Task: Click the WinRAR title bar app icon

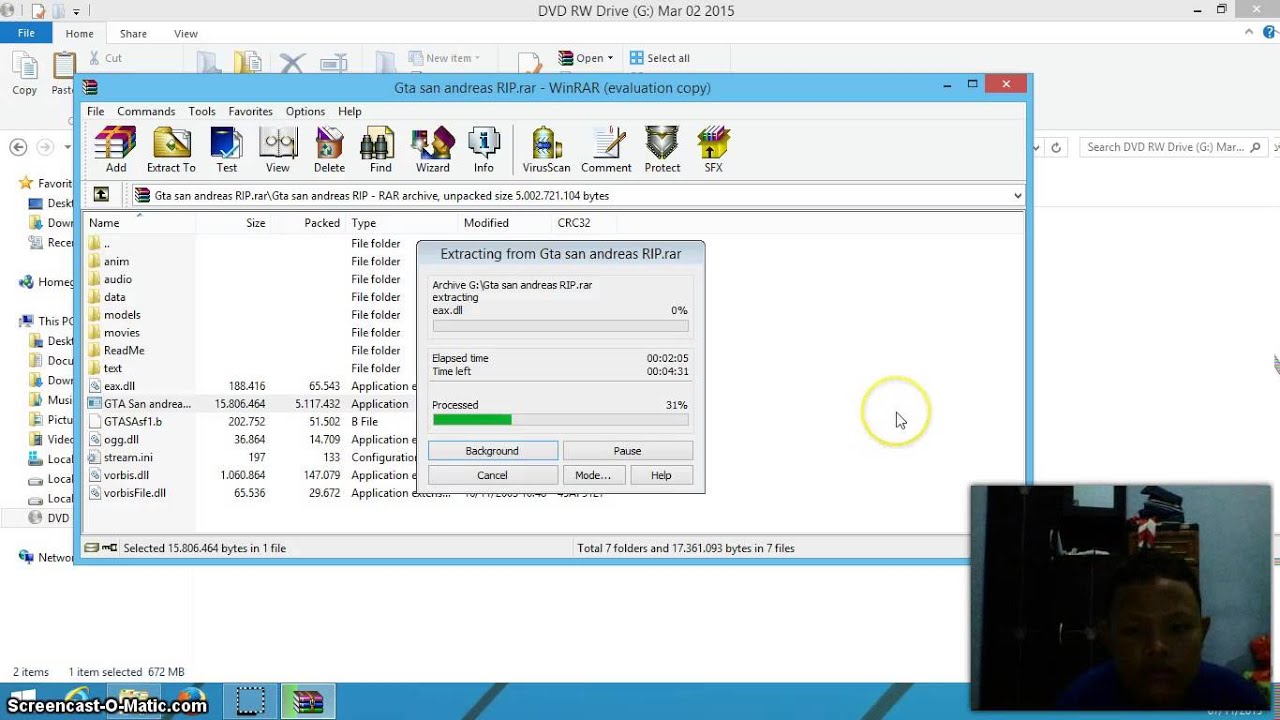Action: tap(90, 87)
